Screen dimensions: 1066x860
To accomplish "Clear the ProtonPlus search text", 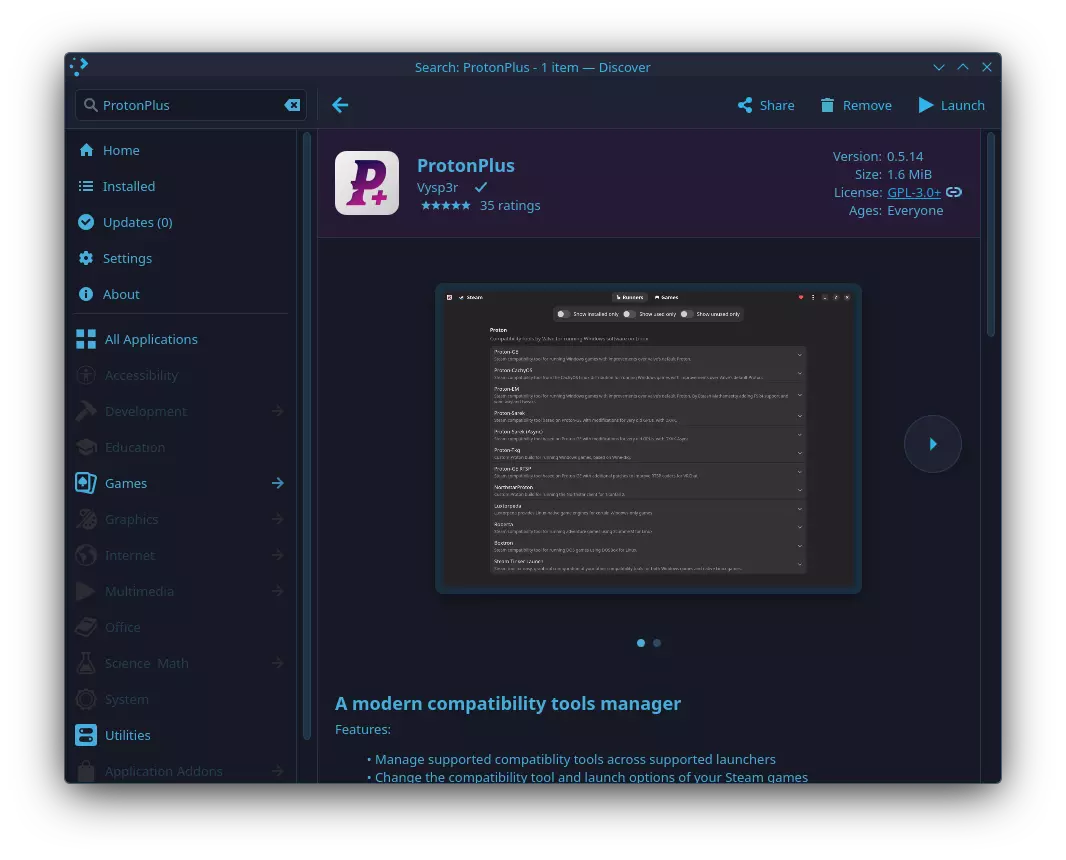I will point(292,105).
